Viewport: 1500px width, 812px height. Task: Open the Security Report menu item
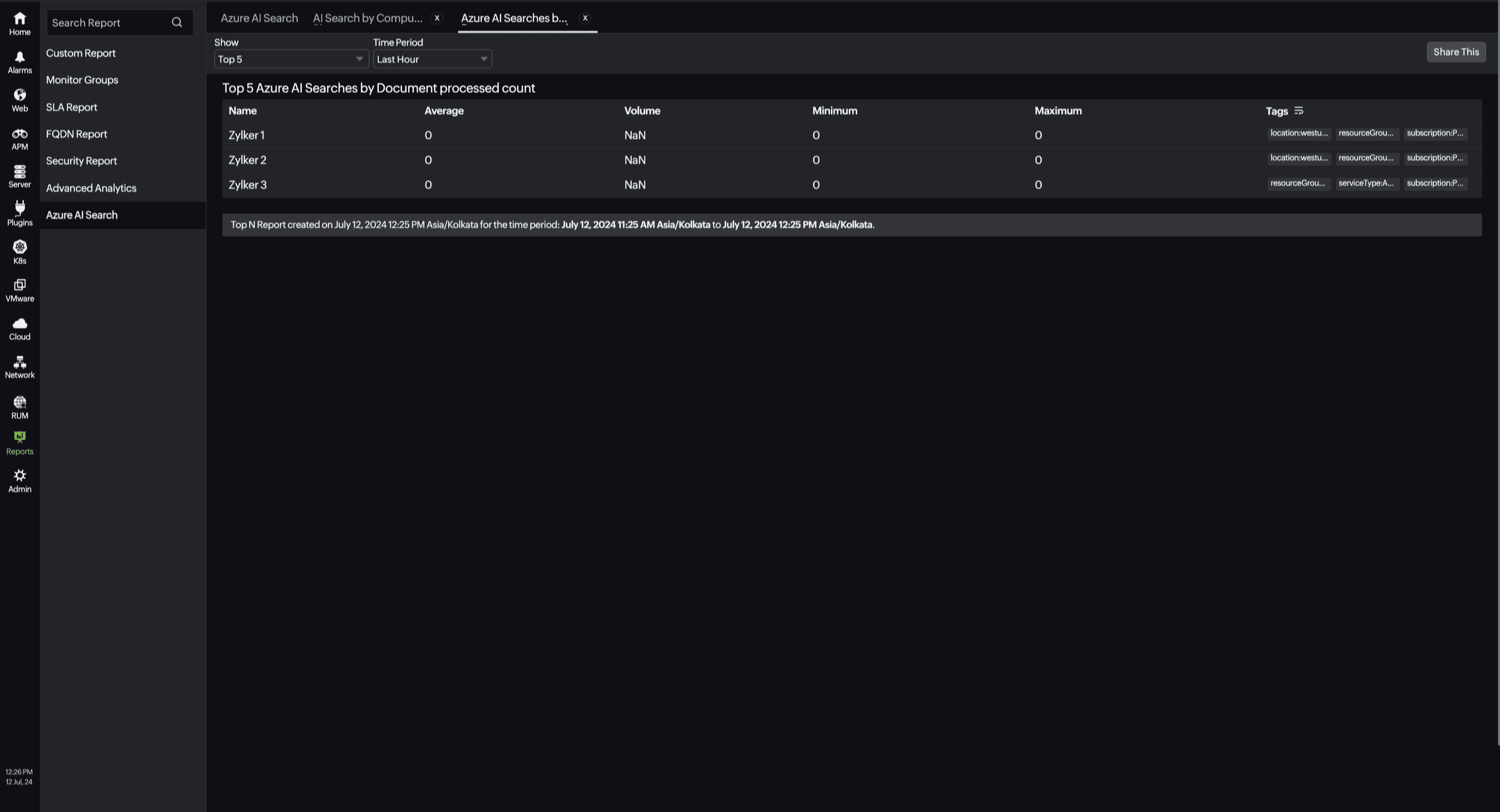[81, 160]
